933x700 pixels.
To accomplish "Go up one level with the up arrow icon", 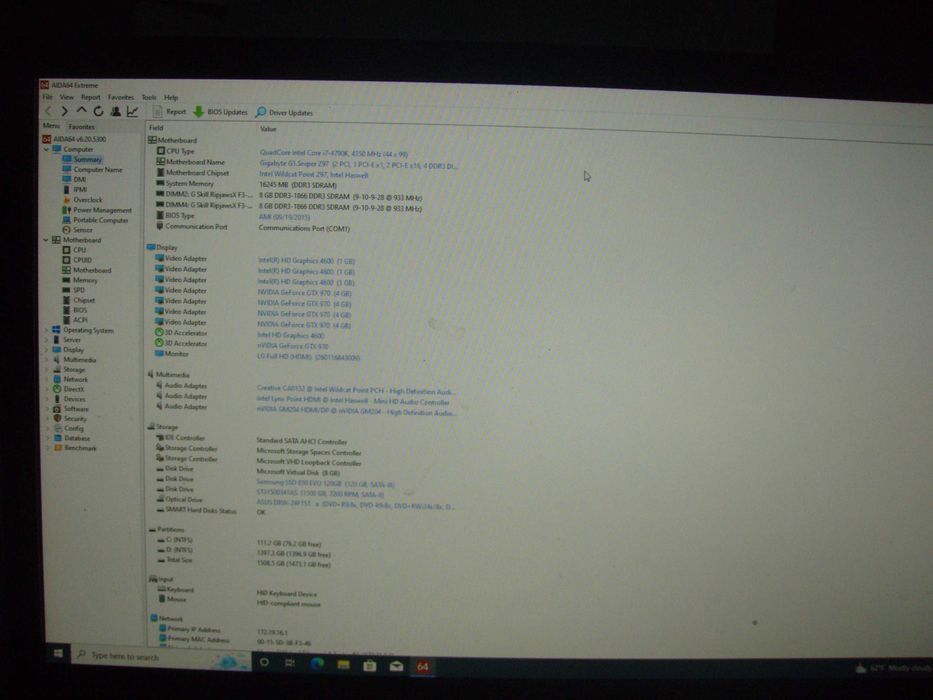I will [82, 111].
